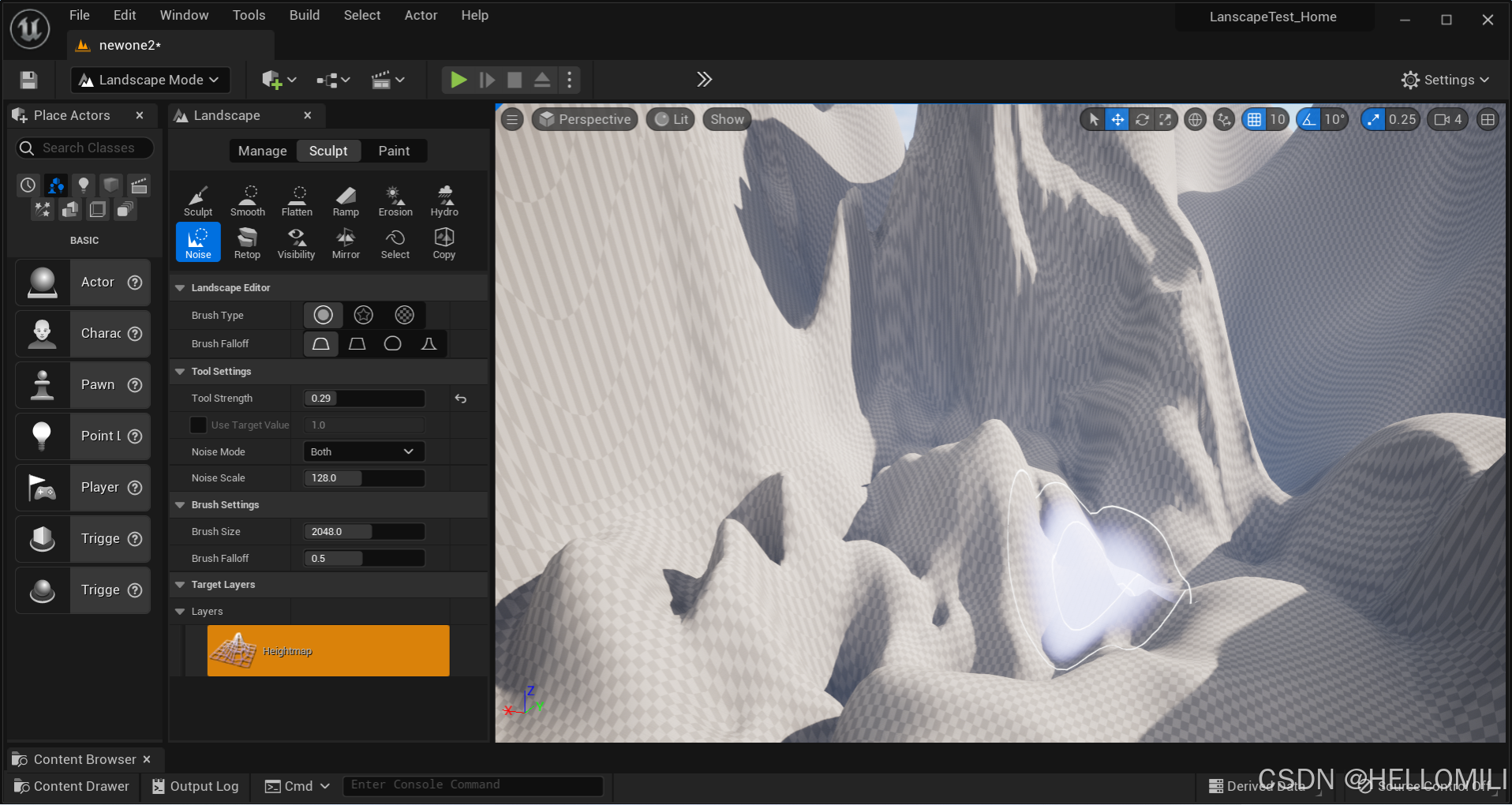The width and height of the screenshot is (1512, 805).
Task: Click the surface snapping icon
Action: click(1224, 120)
